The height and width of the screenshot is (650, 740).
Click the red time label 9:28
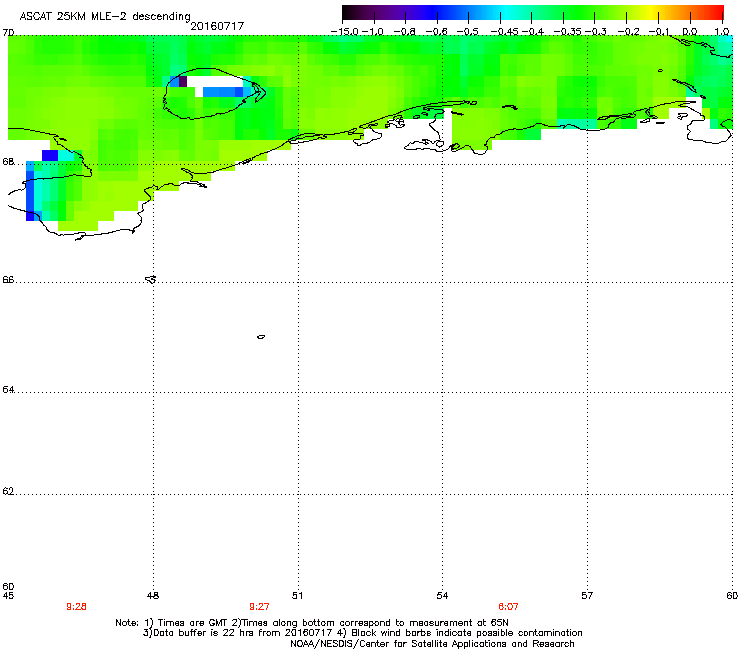pyautogui.click(x=76, y=607)
